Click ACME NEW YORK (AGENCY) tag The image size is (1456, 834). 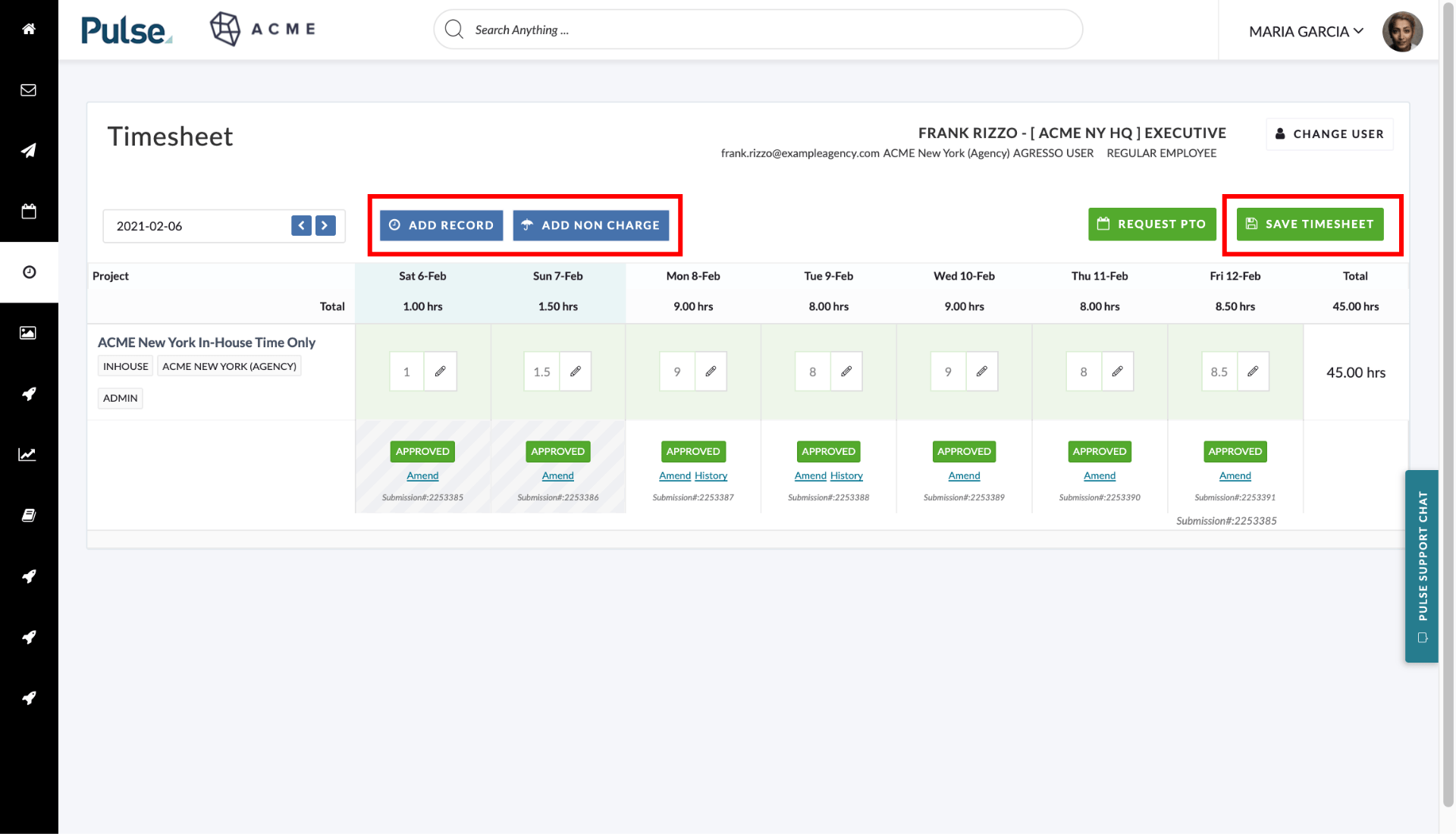(x=229, y=366)
